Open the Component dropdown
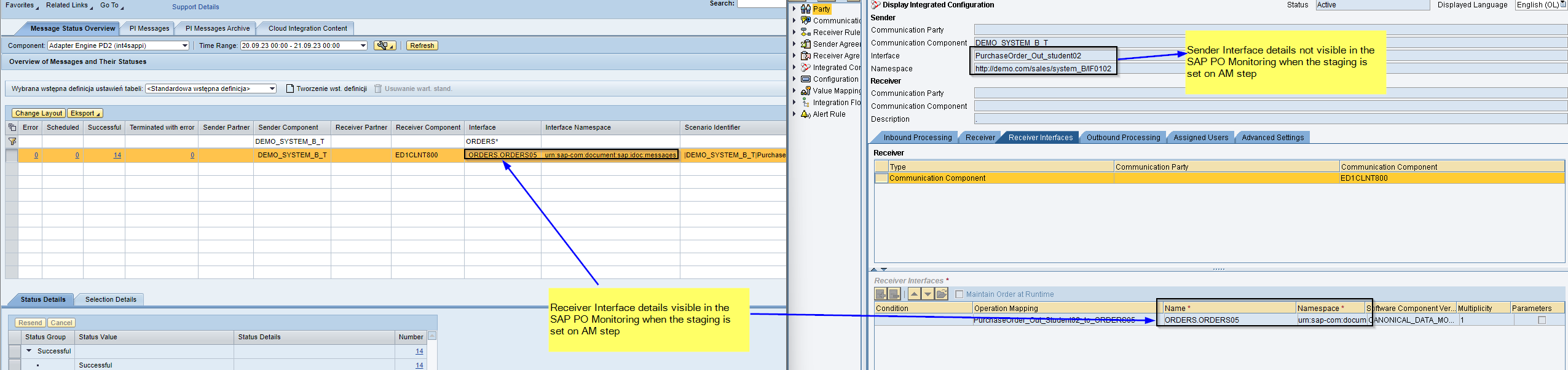The height and width of the screenshot is (370, 1568). point(184,45)
